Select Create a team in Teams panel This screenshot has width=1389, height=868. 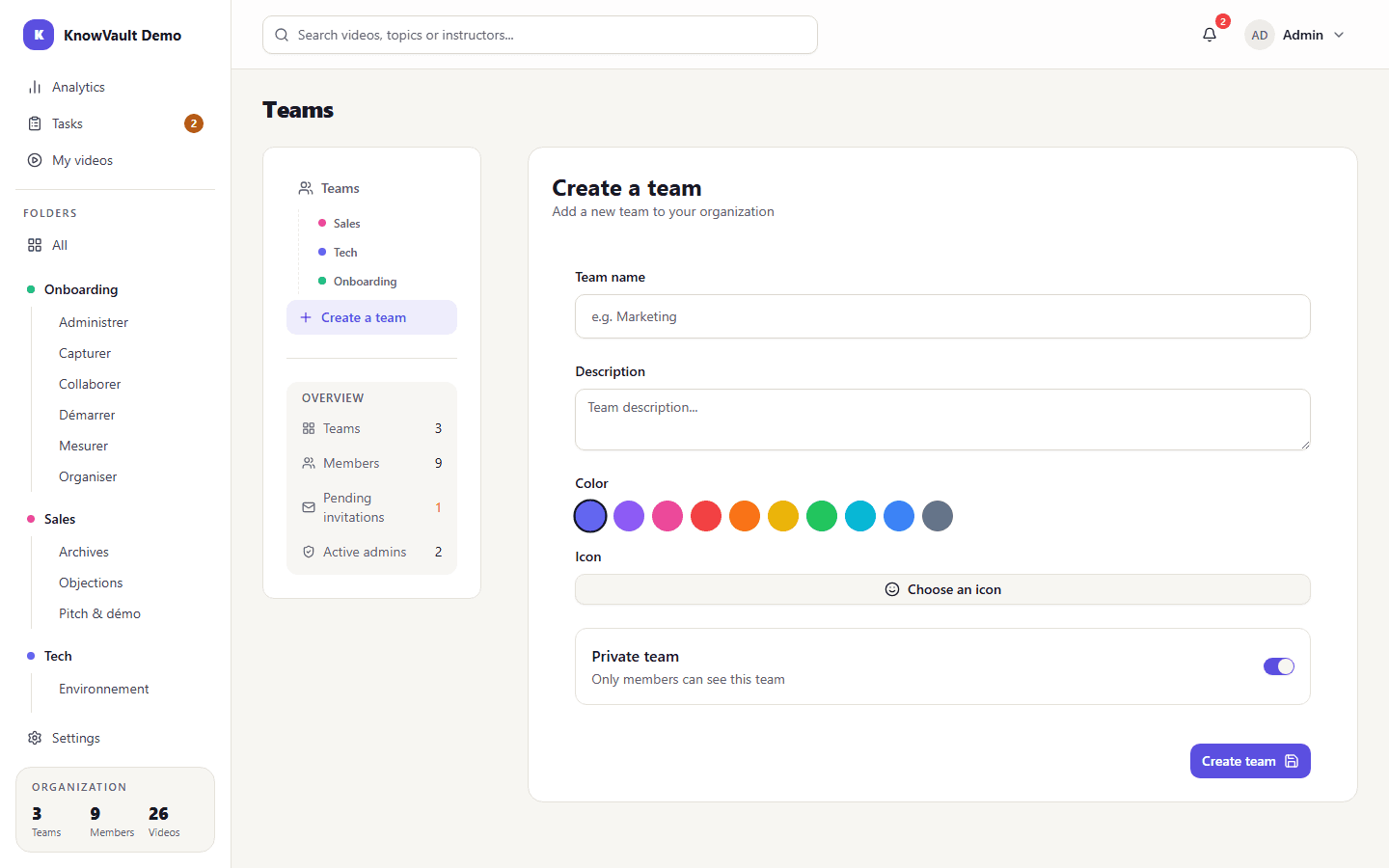pyautogui.click(x=371, y=317)
